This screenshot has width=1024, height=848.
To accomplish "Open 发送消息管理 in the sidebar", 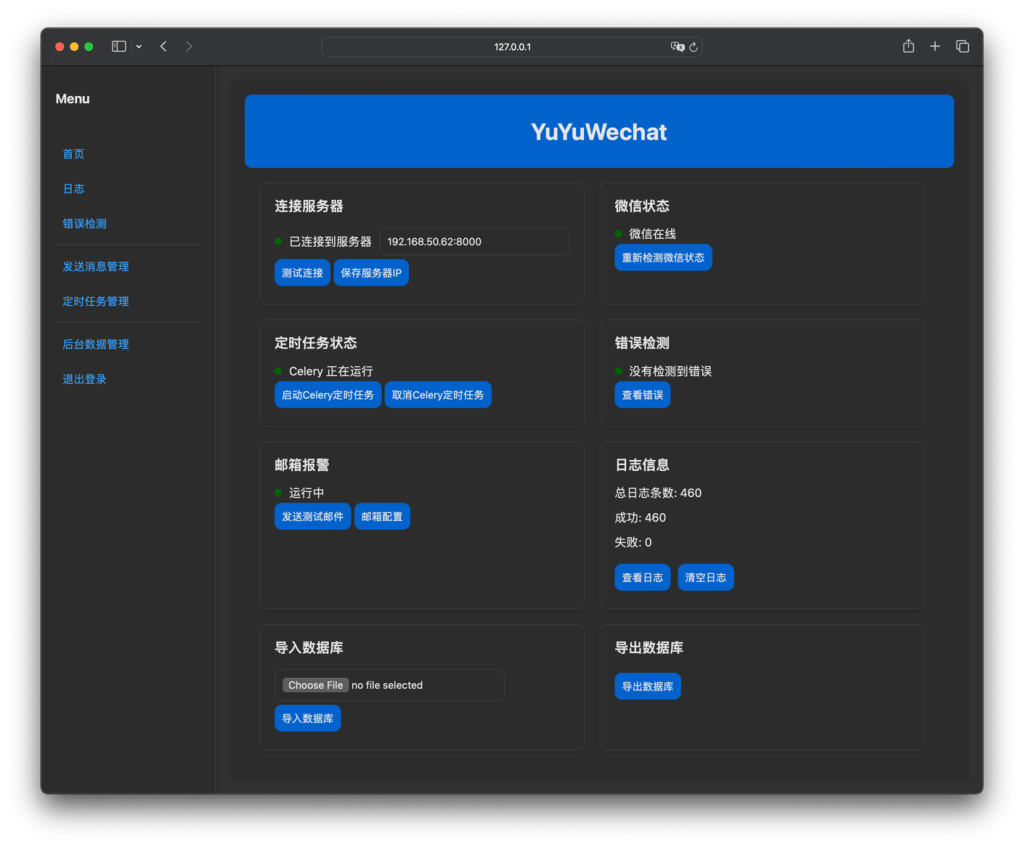I will pos(95,266).
